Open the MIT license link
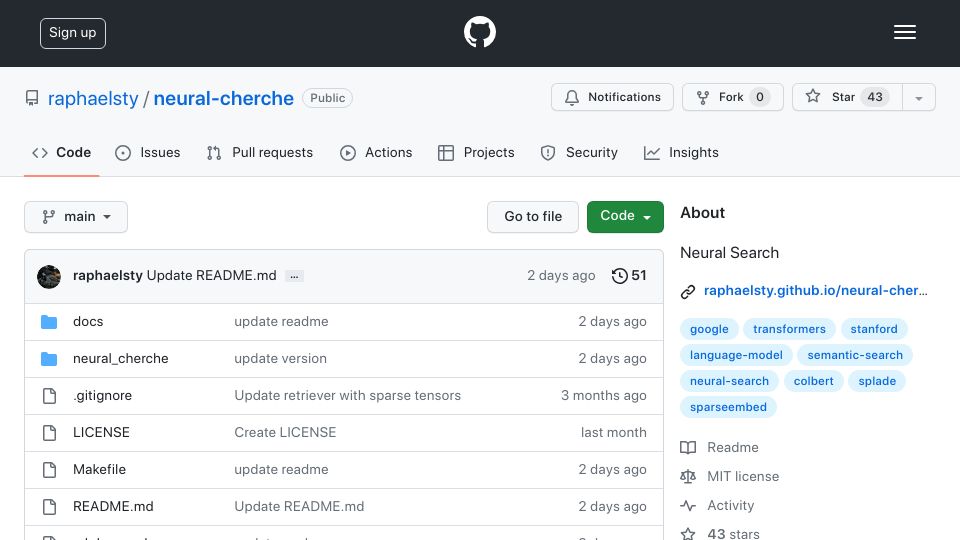The width and height of the screenshot is (960, 540). [x=743, y=476]
